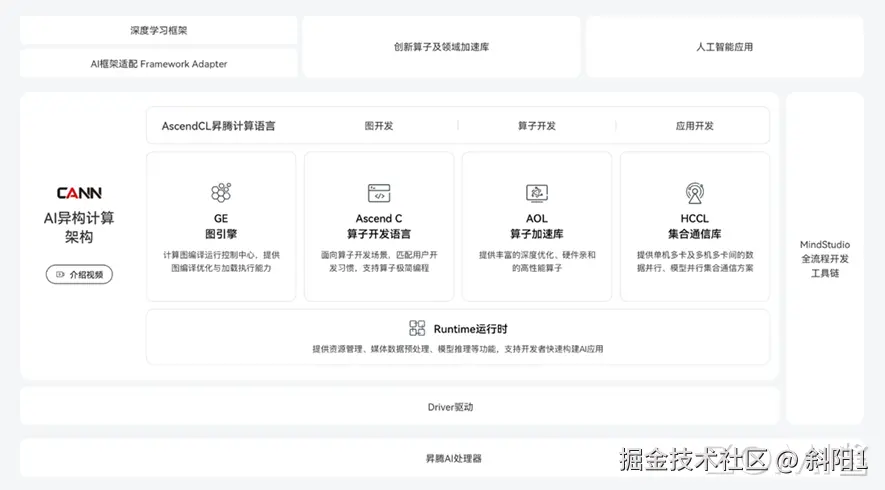Click HCCL 集合通信库 title
885x490 pixels.
pos(695,226)
